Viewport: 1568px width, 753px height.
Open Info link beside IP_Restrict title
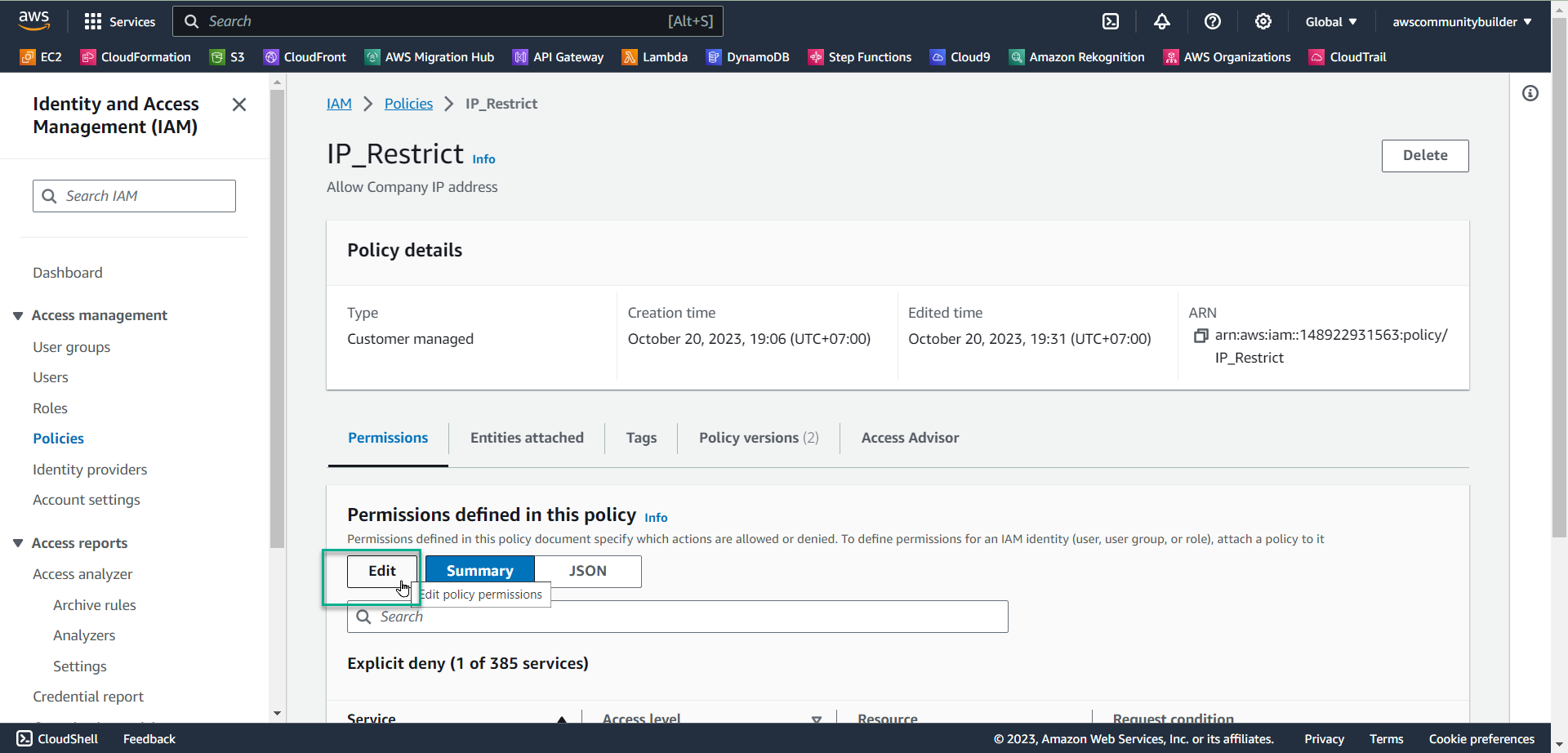[483, 159]
